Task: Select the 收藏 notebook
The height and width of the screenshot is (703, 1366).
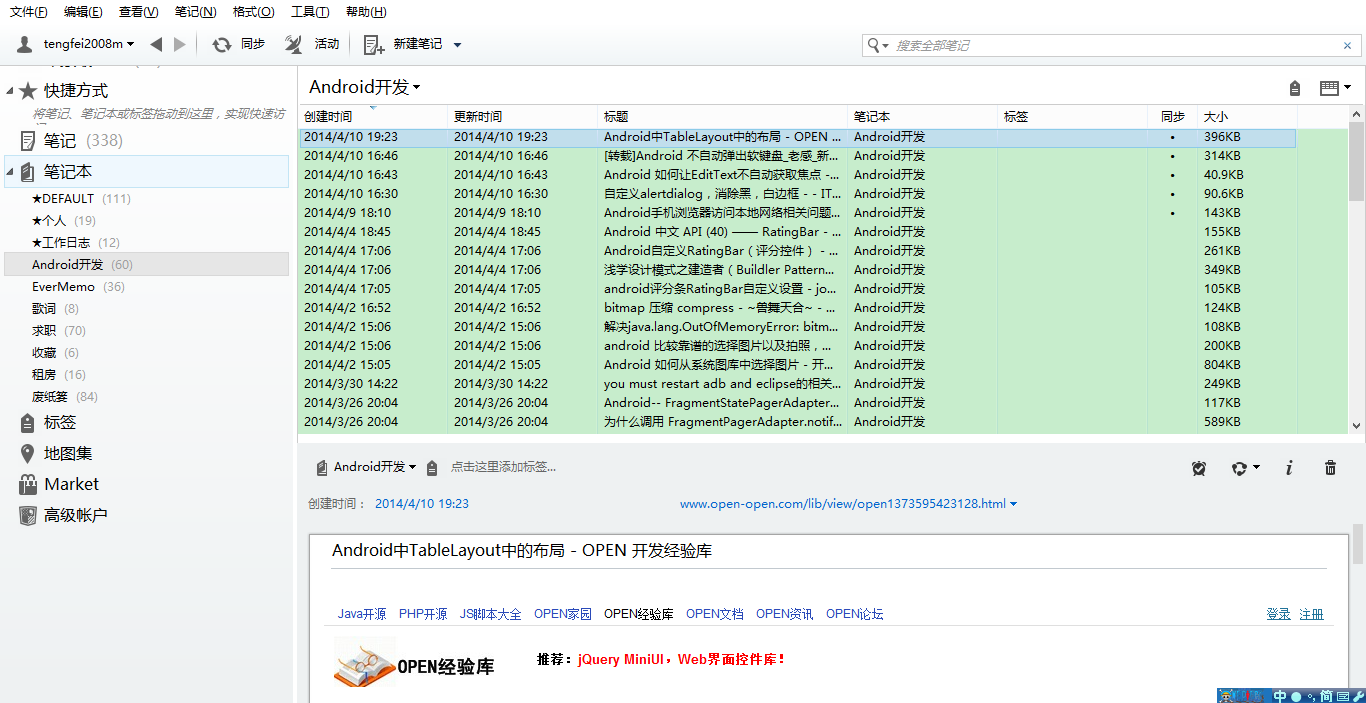Action: [x=55, y=352]
